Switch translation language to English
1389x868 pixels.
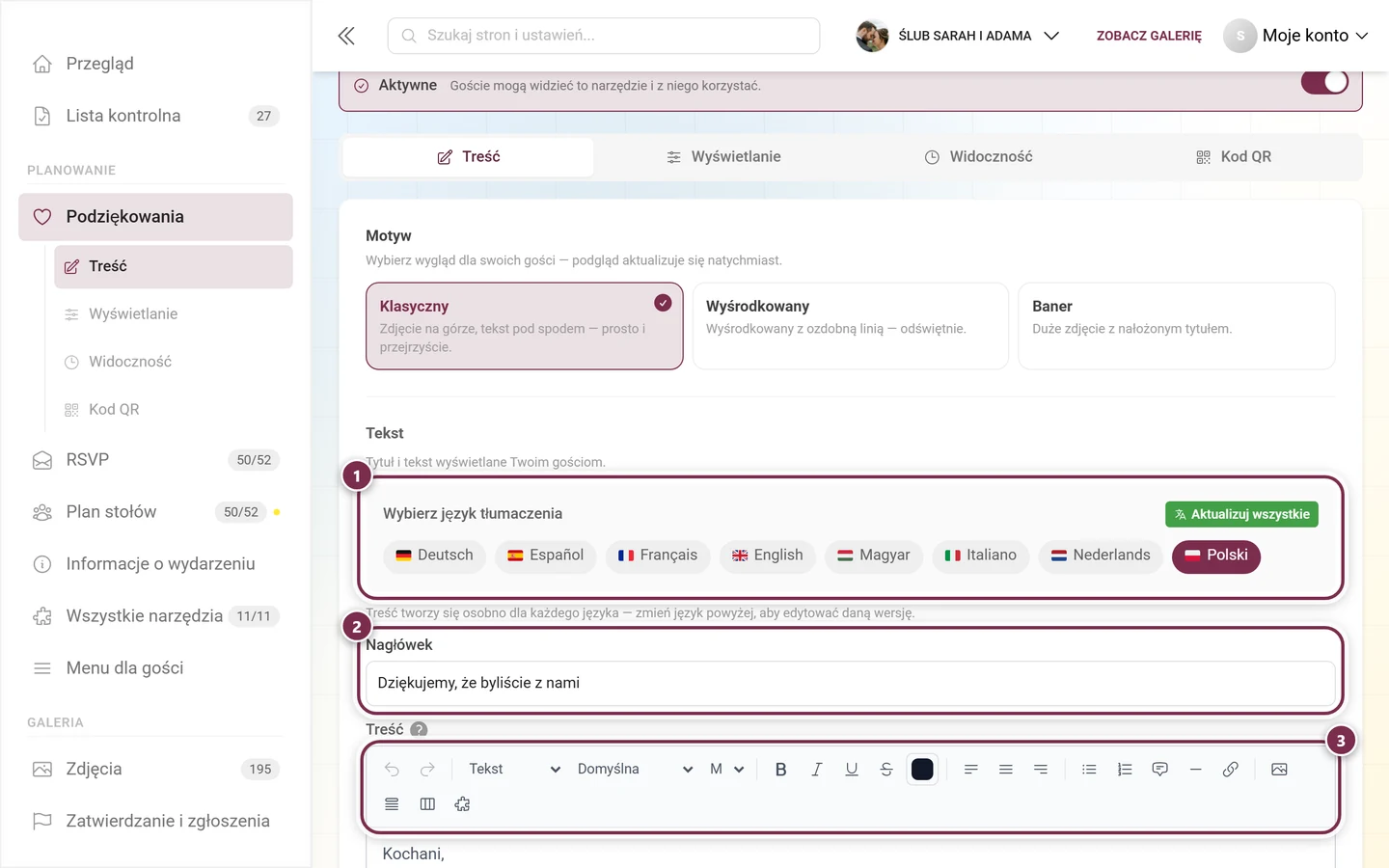click(768, 556)
